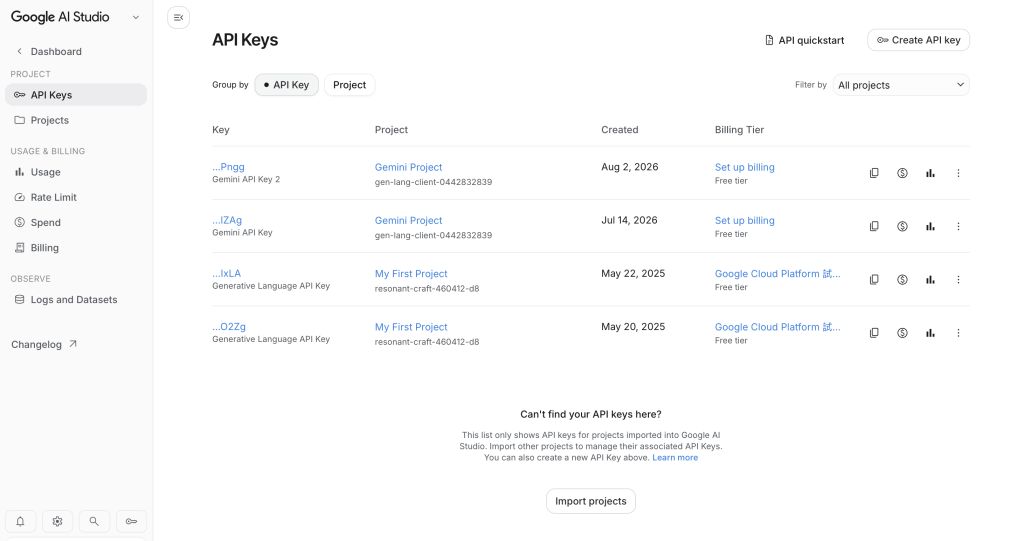1024x541 pixels.
Task: Open the Learn more link
Action: coord(675,458)
